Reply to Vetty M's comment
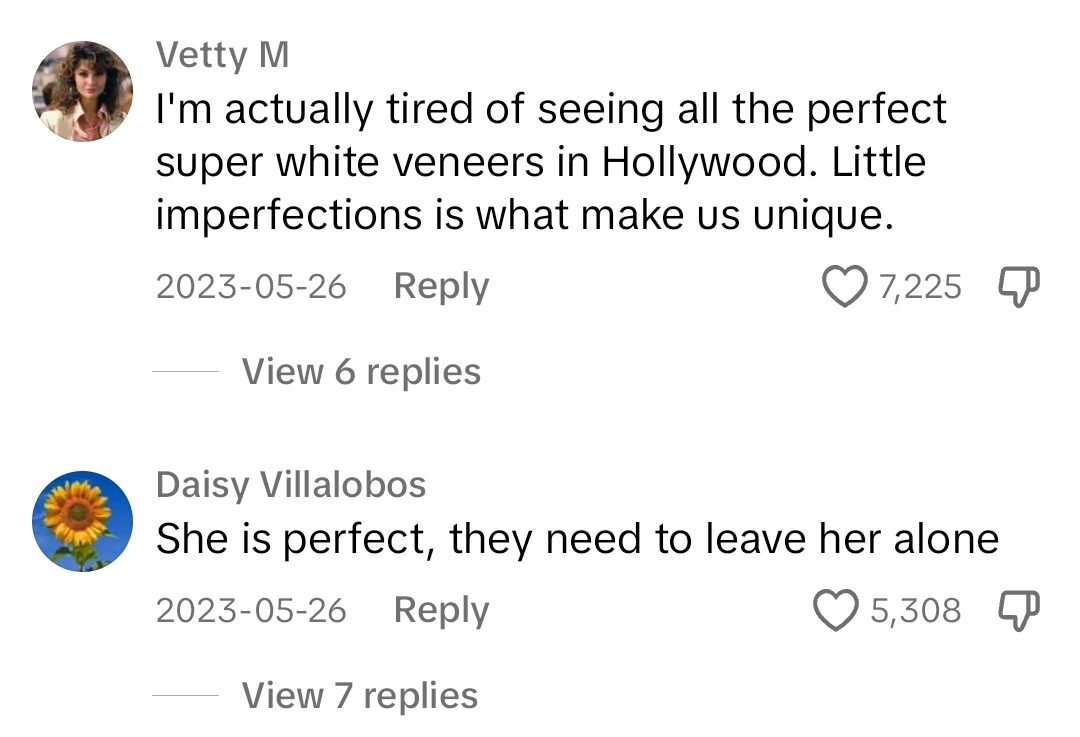Viewport: 1080px width, 737px height. point(441,286)
